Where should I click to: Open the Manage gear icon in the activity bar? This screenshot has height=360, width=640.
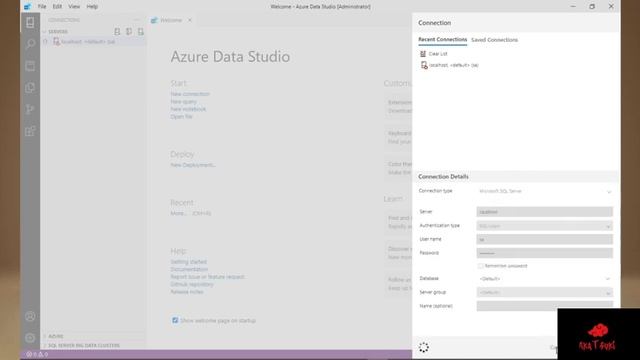(30, 338)
